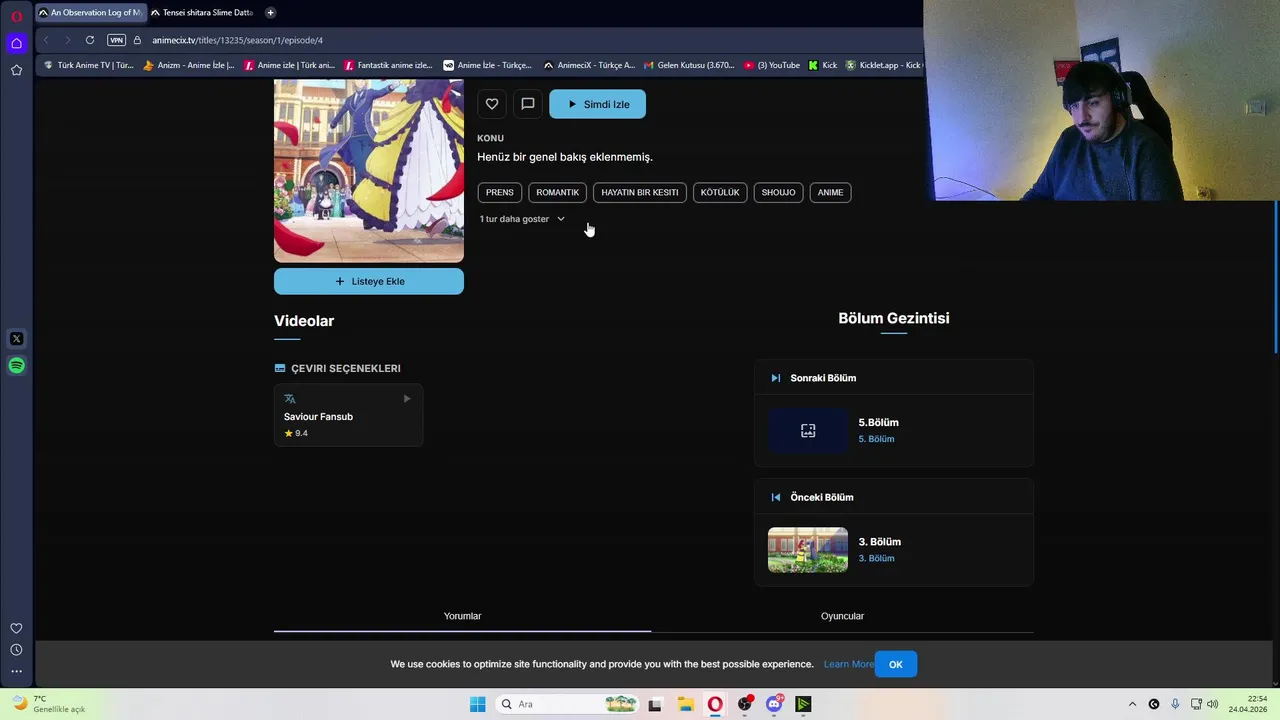Open 'Anime izle | Türk ani...' bookmark
The width and height of the screenshot is (1280, 720).
289,65
